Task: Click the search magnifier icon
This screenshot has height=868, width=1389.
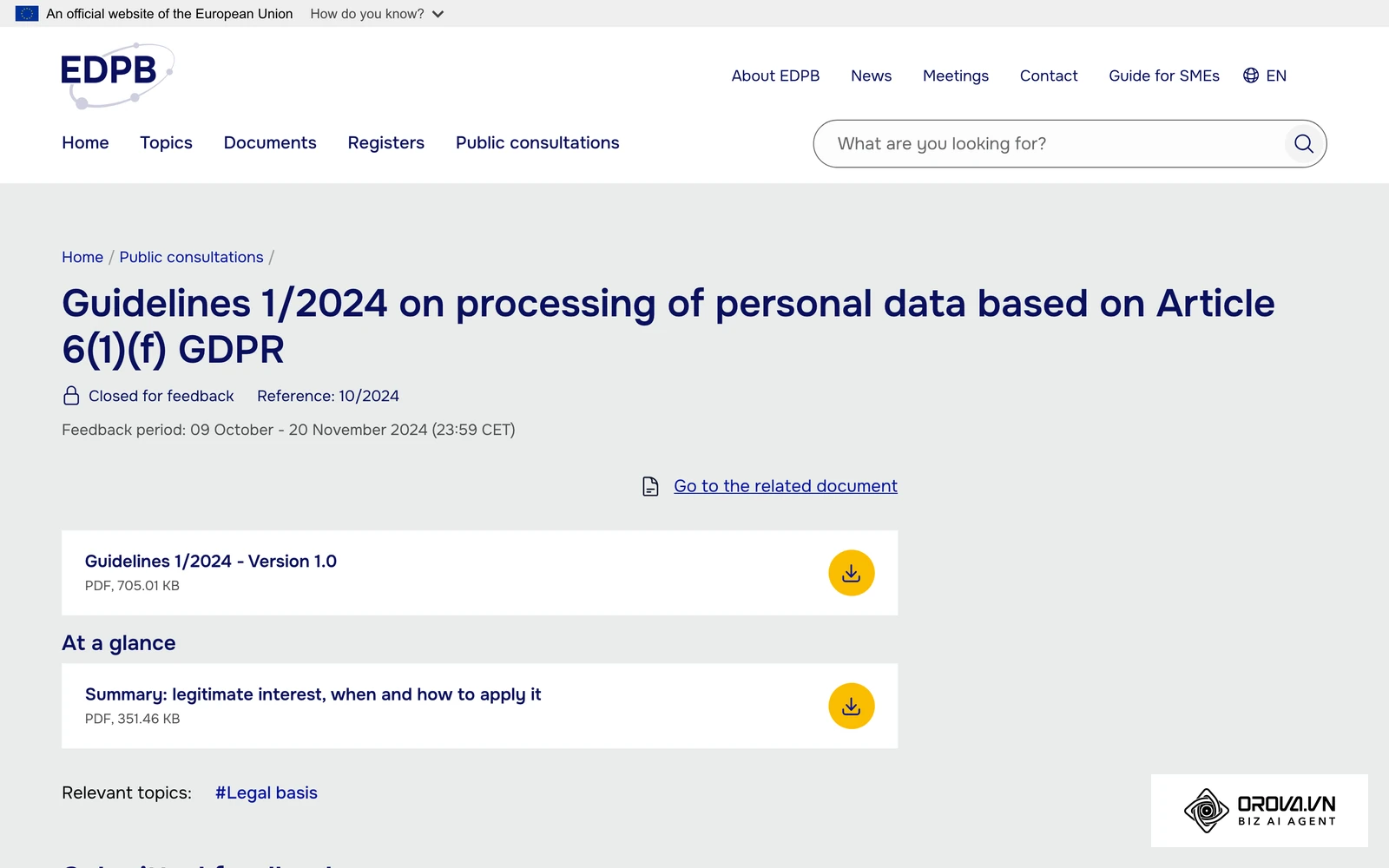Action: pos(1304,144)
